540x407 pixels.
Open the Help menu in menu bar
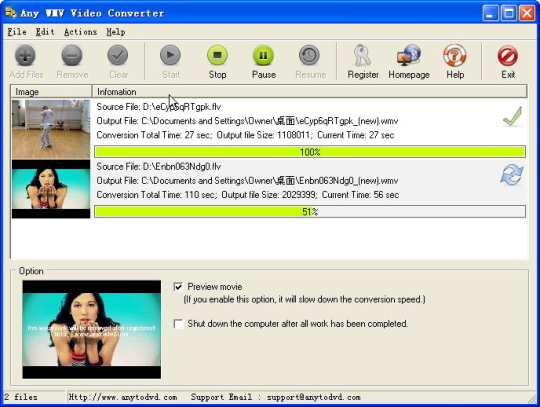116,32
